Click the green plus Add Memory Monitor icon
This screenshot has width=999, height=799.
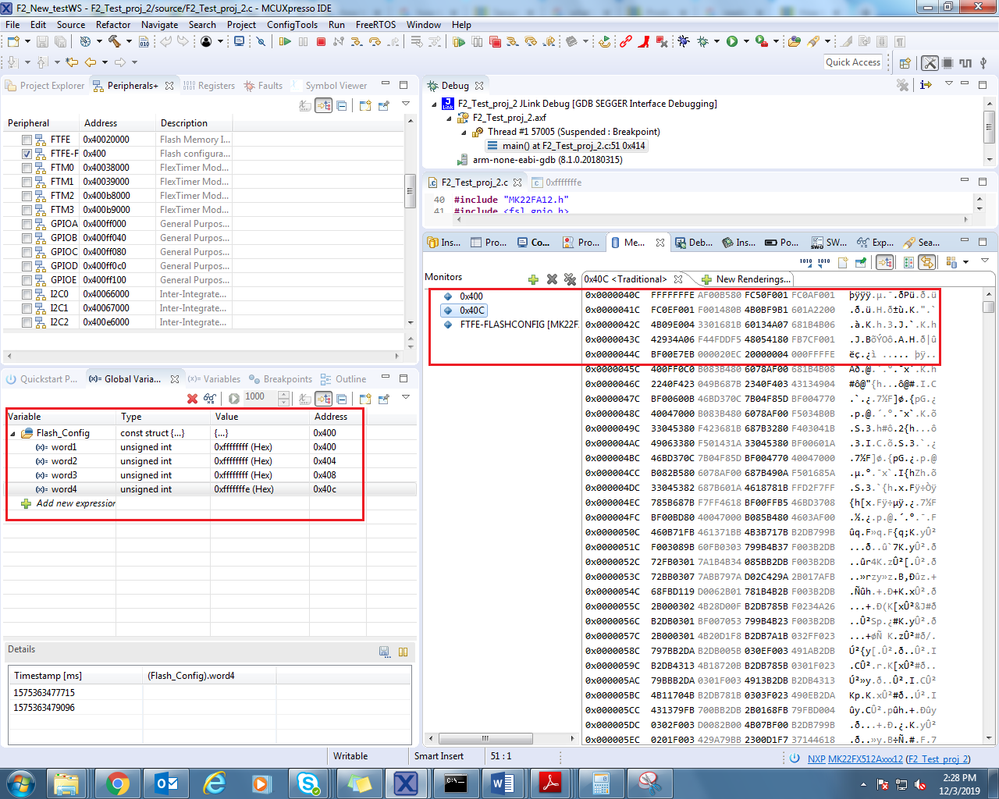(x=533, y=279)
